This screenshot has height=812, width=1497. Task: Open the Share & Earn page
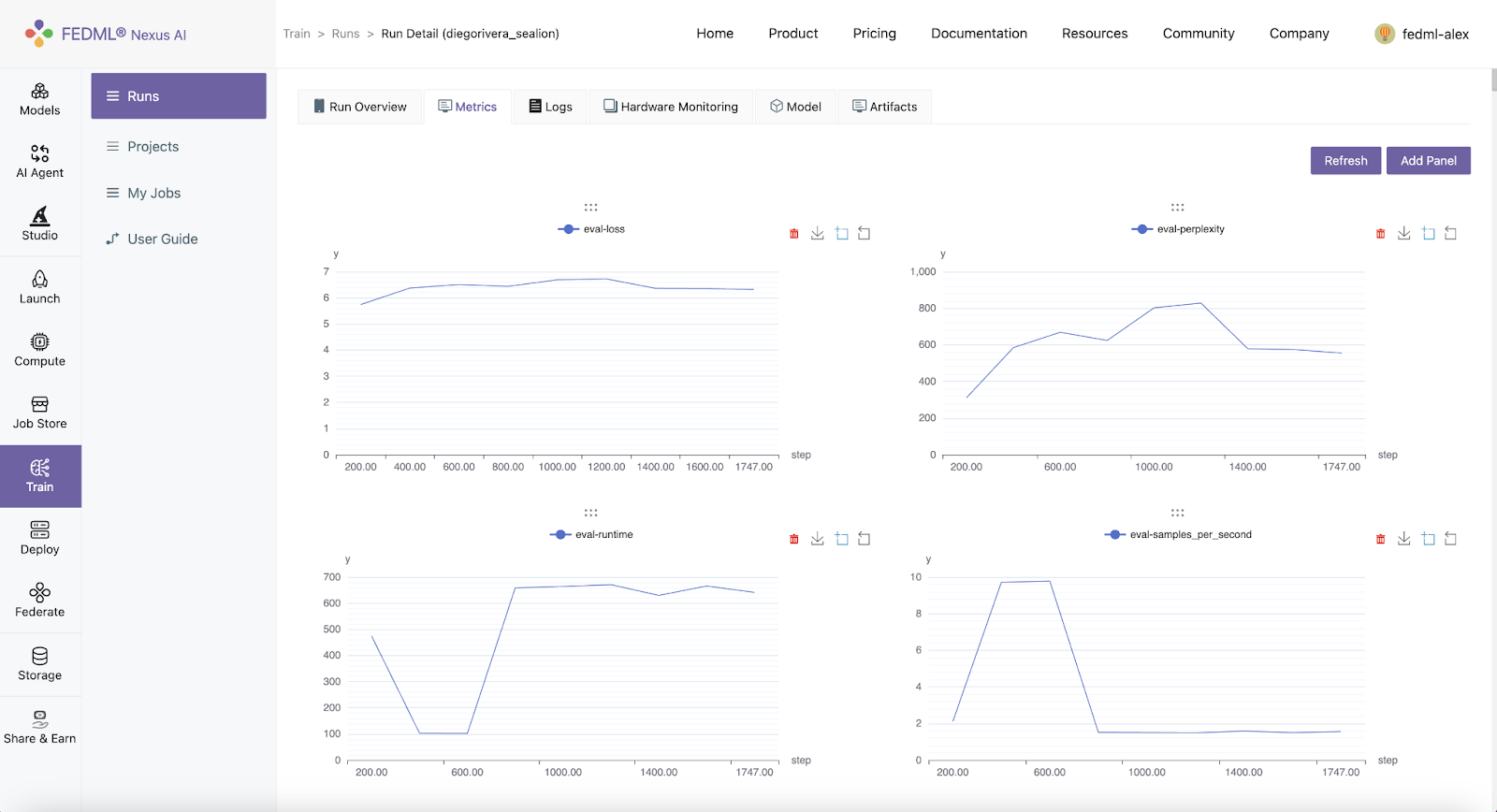click(x=39, y=727)
